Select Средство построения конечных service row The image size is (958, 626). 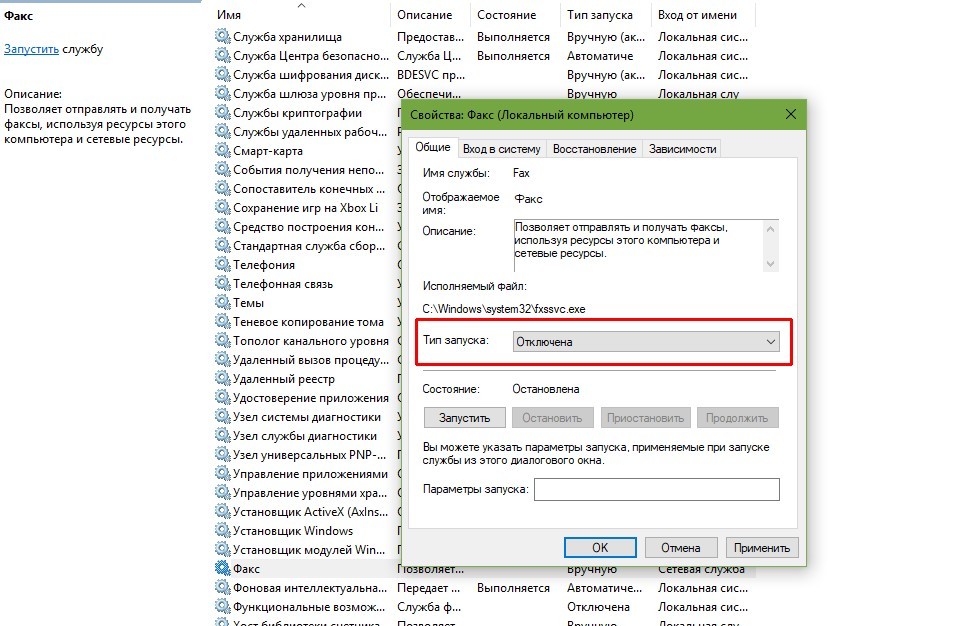pos(309,227)
